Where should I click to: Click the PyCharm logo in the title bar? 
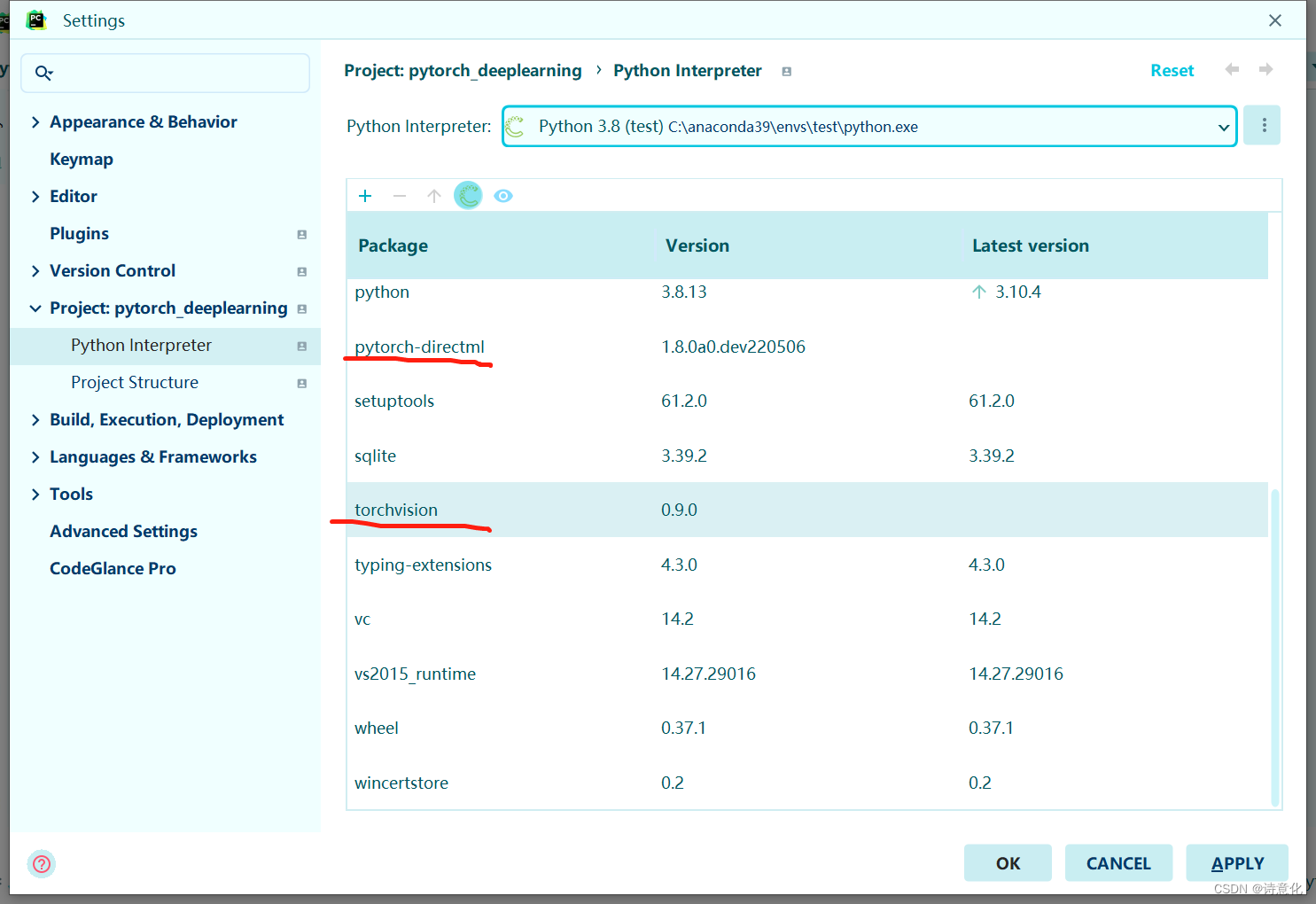[x=36, y=19]
